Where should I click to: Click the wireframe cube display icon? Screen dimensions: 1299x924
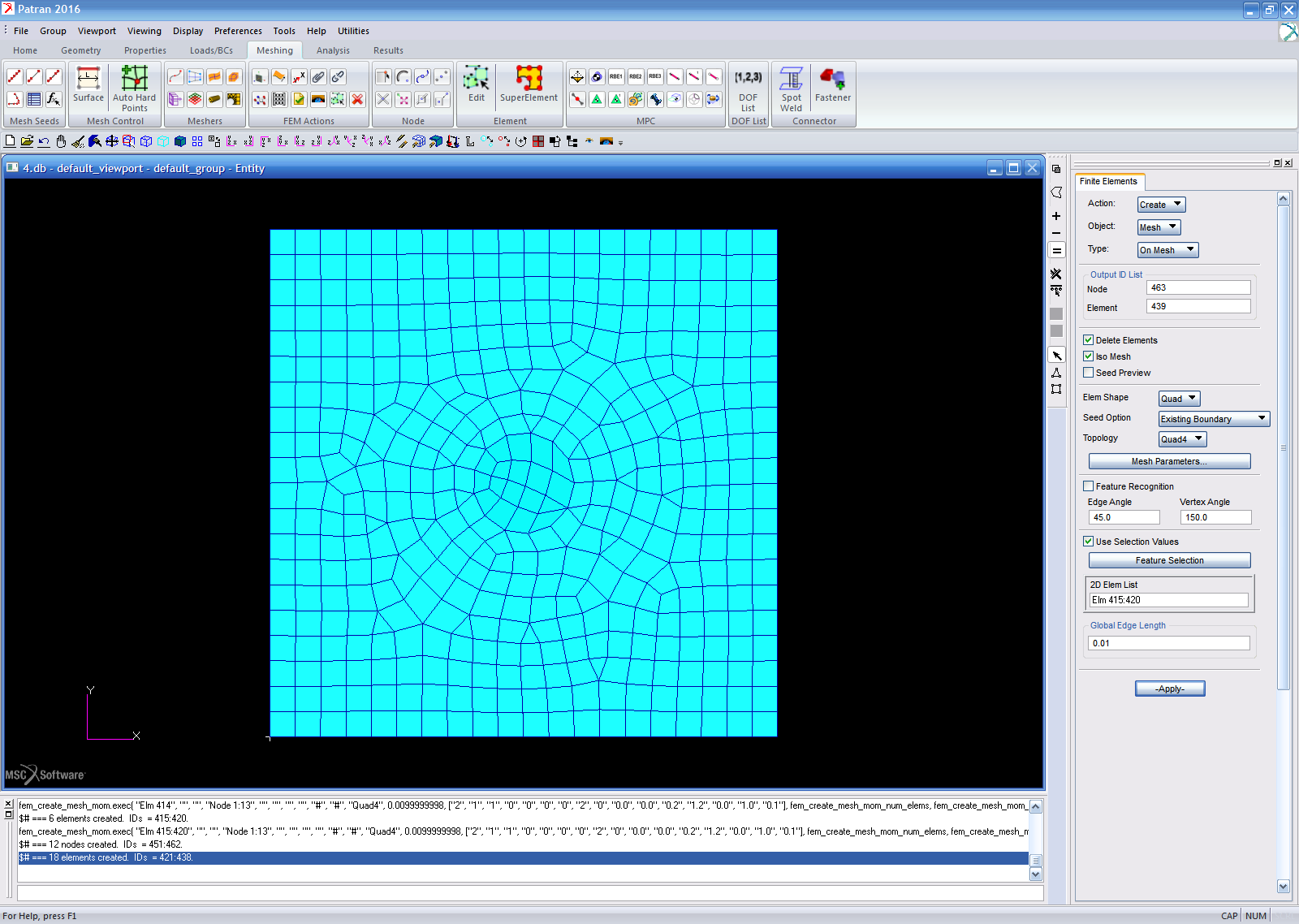(x=146, y=141)
